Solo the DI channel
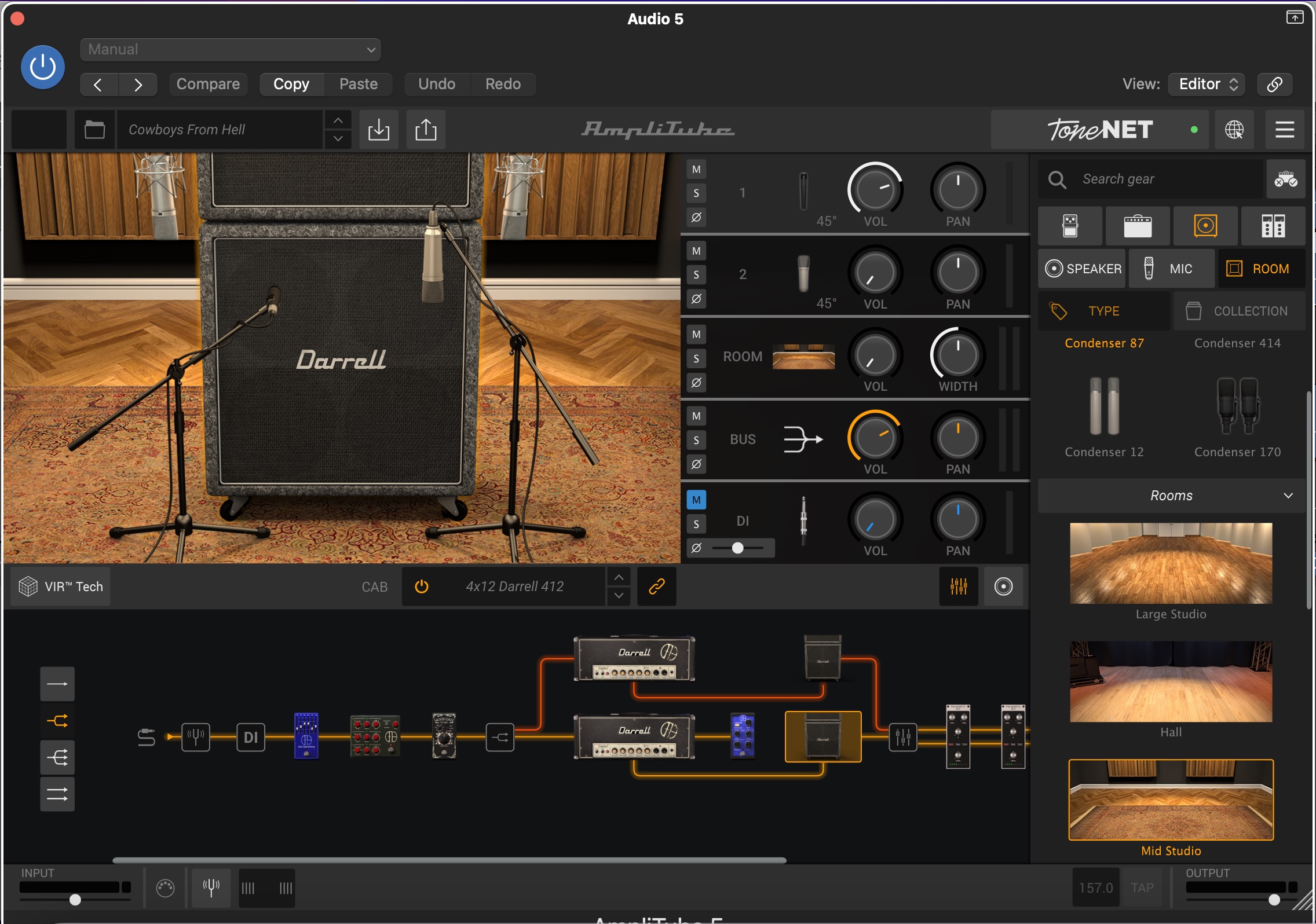This screenshot has width=1316, height=924. 696,525
